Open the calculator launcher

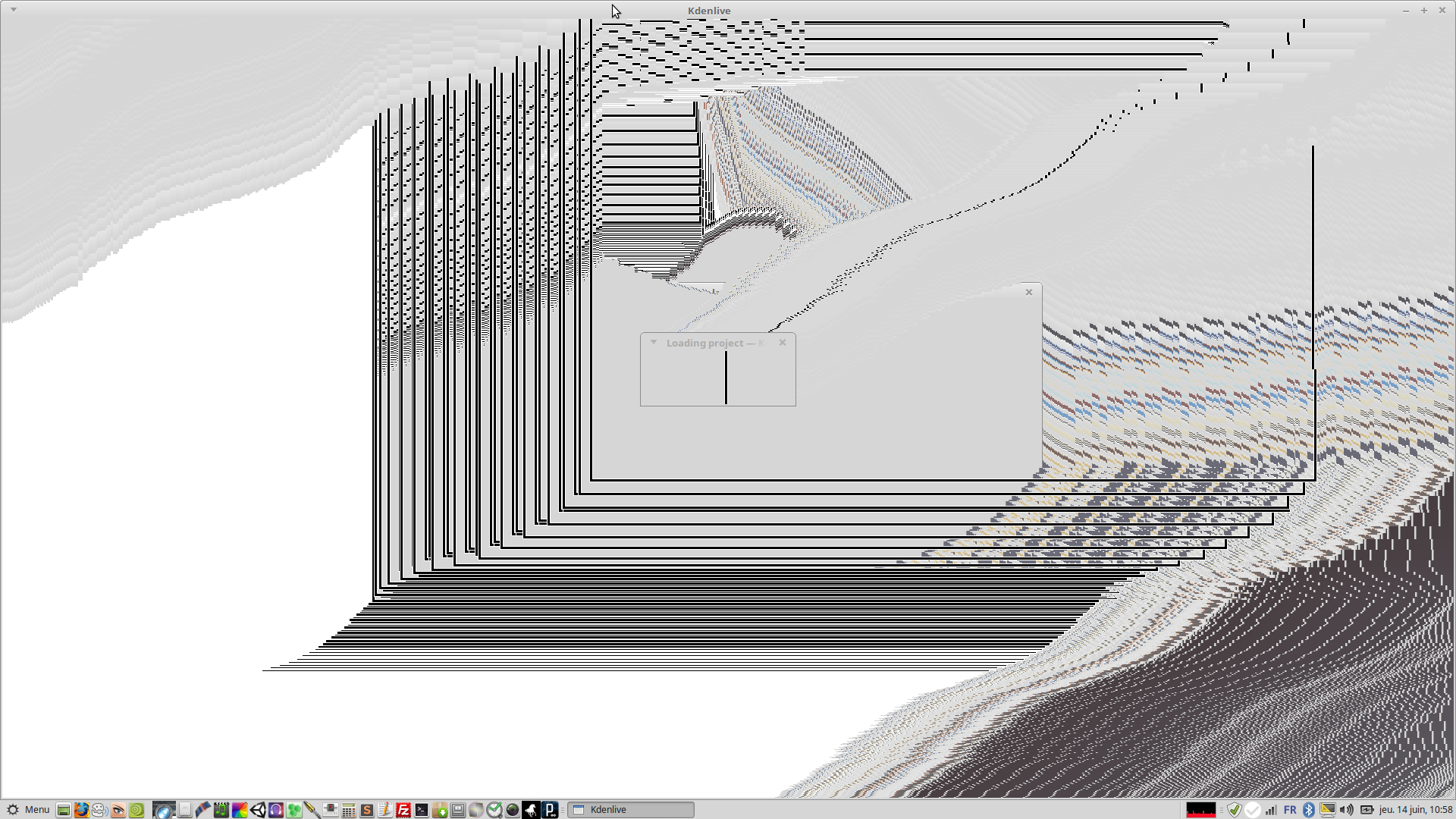tap(349, 810)
